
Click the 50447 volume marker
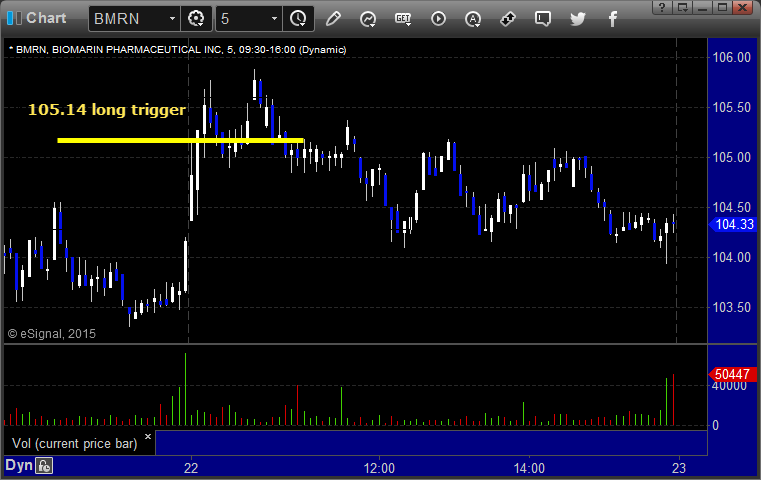click(732, 374)
